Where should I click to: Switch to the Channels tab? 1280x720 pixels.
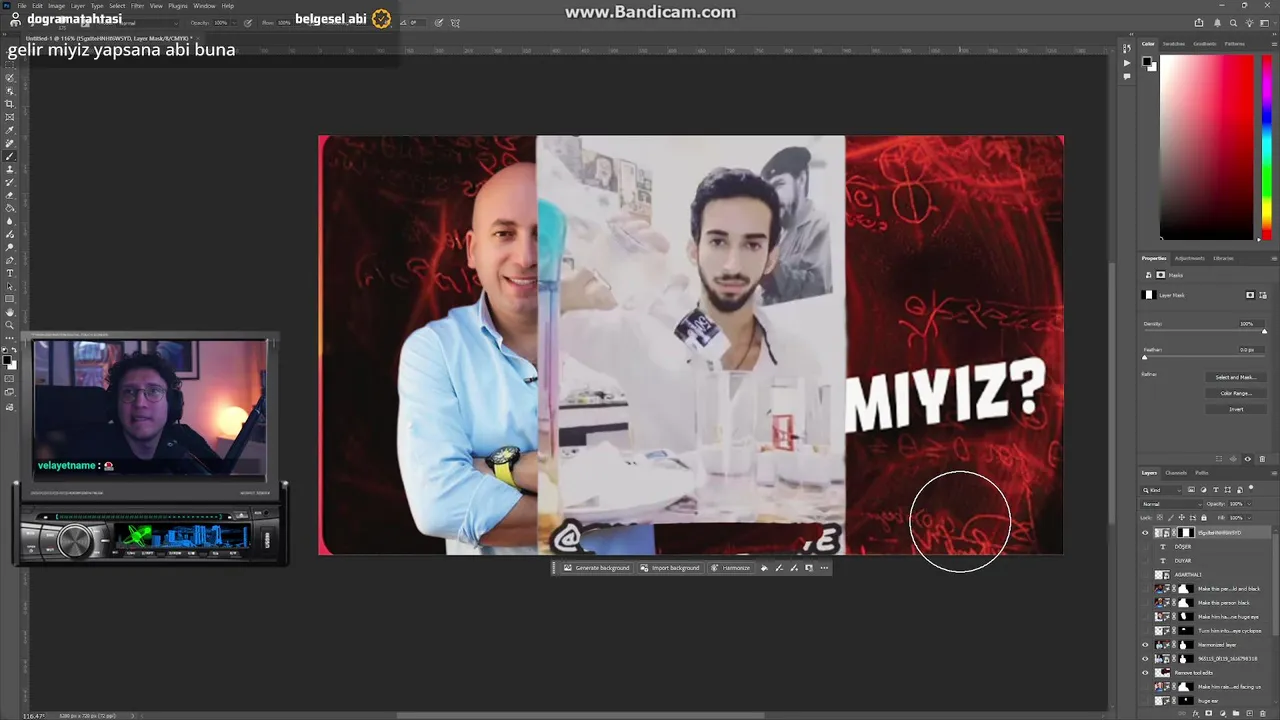click(x=1176, y=473)
